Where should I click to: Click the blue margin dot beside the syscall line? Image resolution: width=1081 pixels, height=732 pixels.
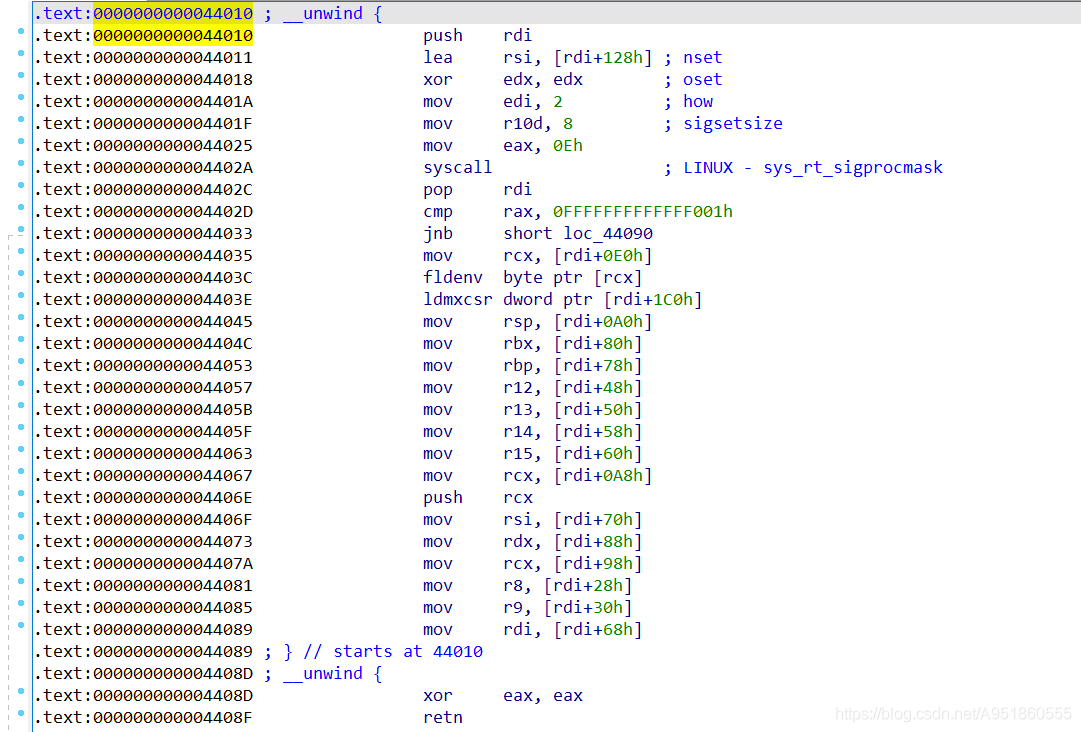pyautogui.click(x=20, y=167)
